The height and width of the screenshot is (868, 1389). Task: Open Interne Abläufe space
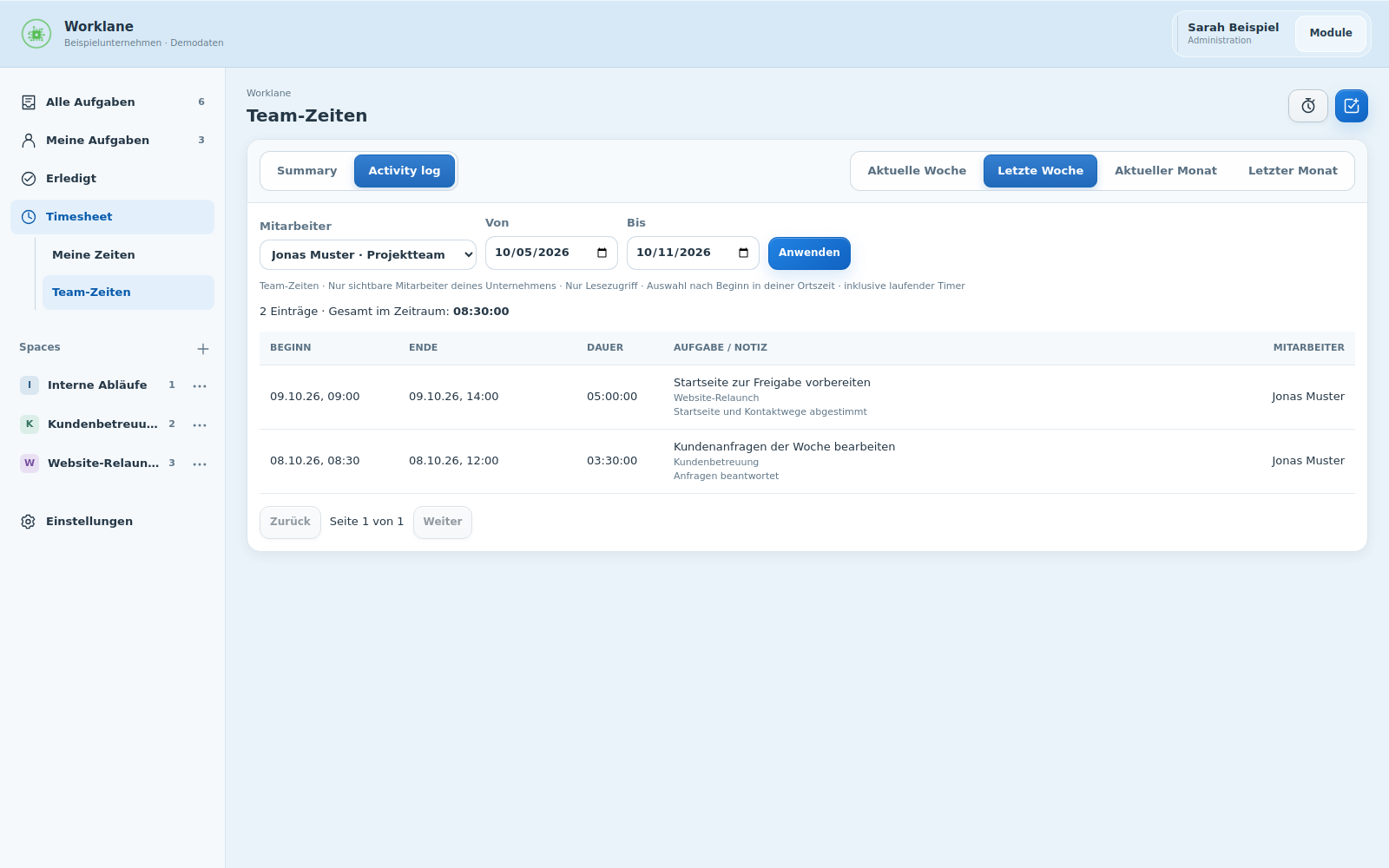(x=97, y=385)
